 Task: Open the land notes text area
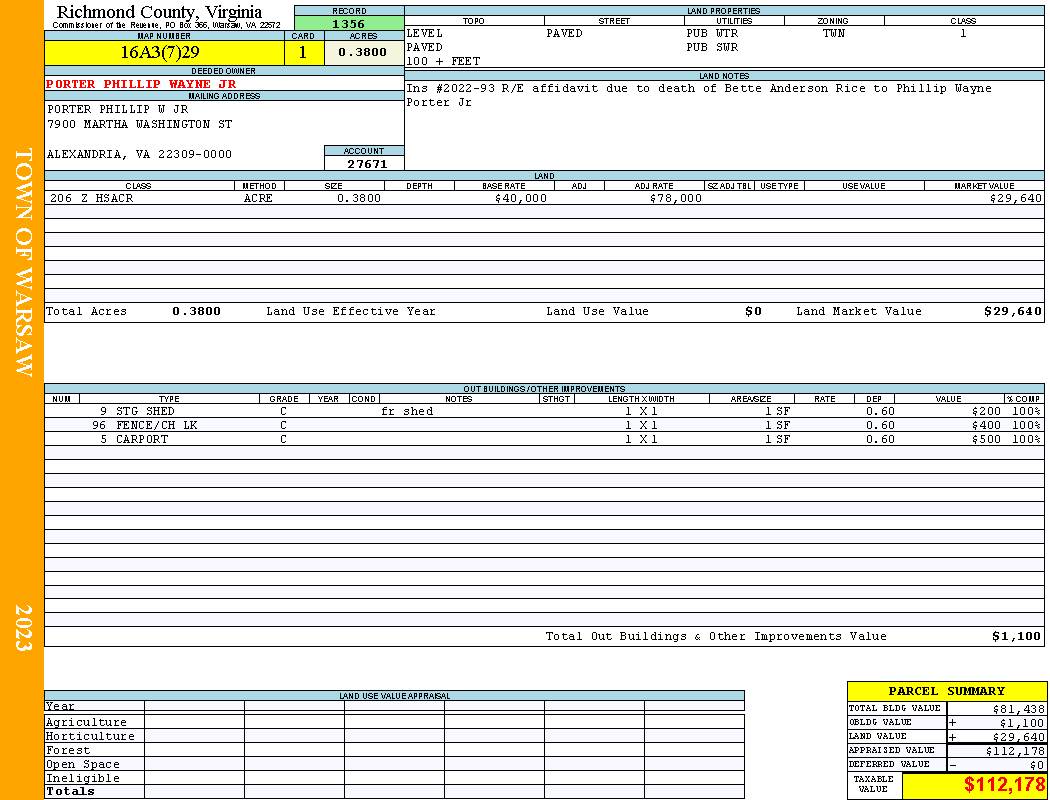tap(724, 125)
